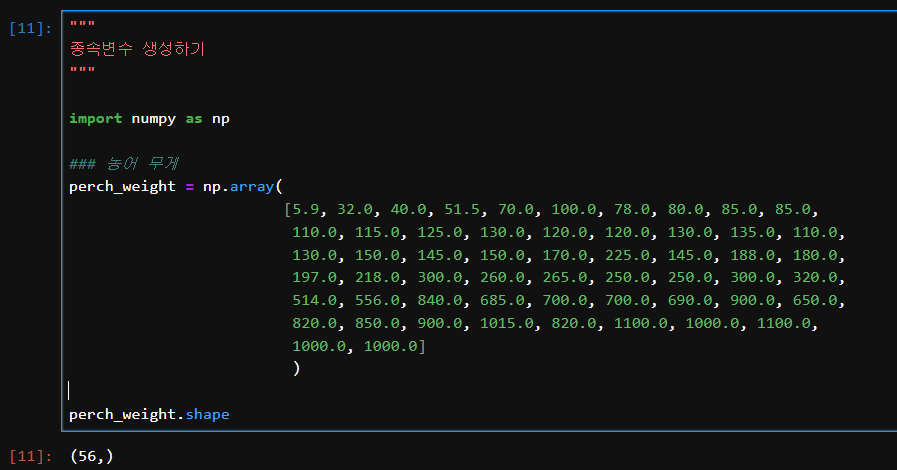
Task: Click the word numpy in the import line
Action: click(153, 119)
